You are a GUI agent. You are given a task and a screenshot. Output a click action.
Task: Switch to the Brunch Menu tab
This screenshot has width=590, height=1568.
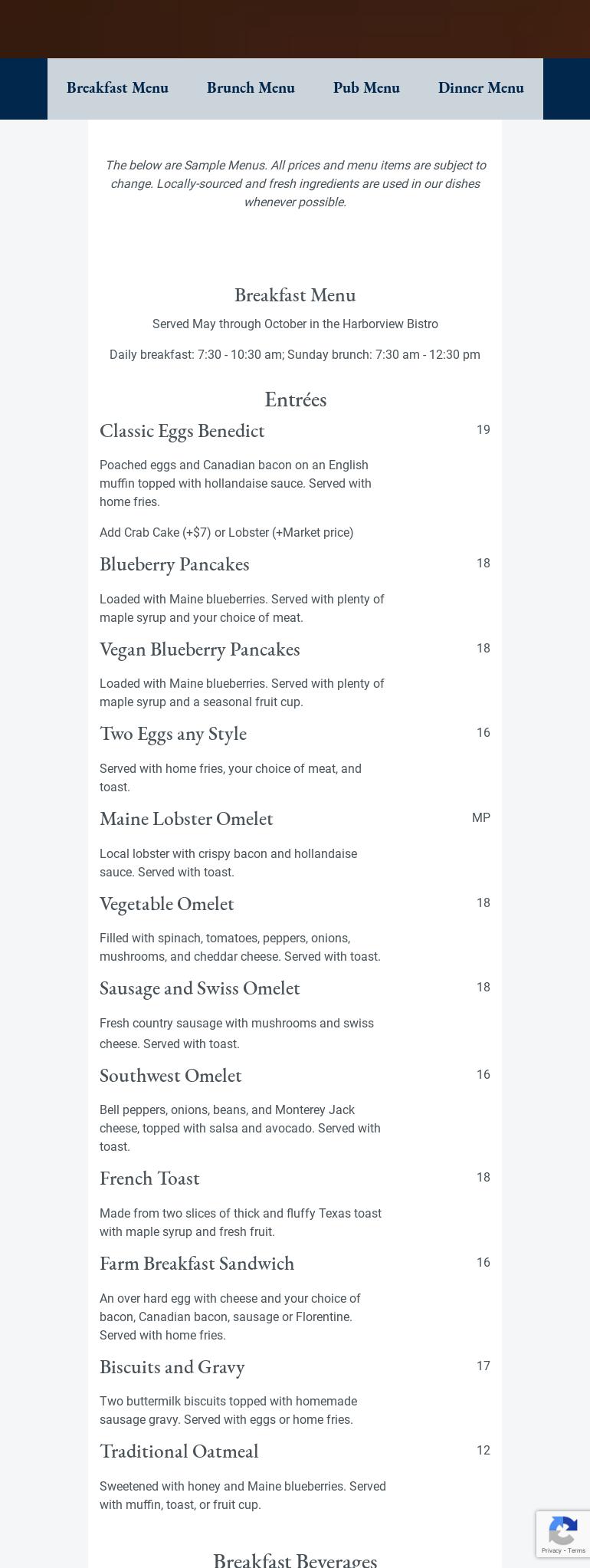coord(251,88)
